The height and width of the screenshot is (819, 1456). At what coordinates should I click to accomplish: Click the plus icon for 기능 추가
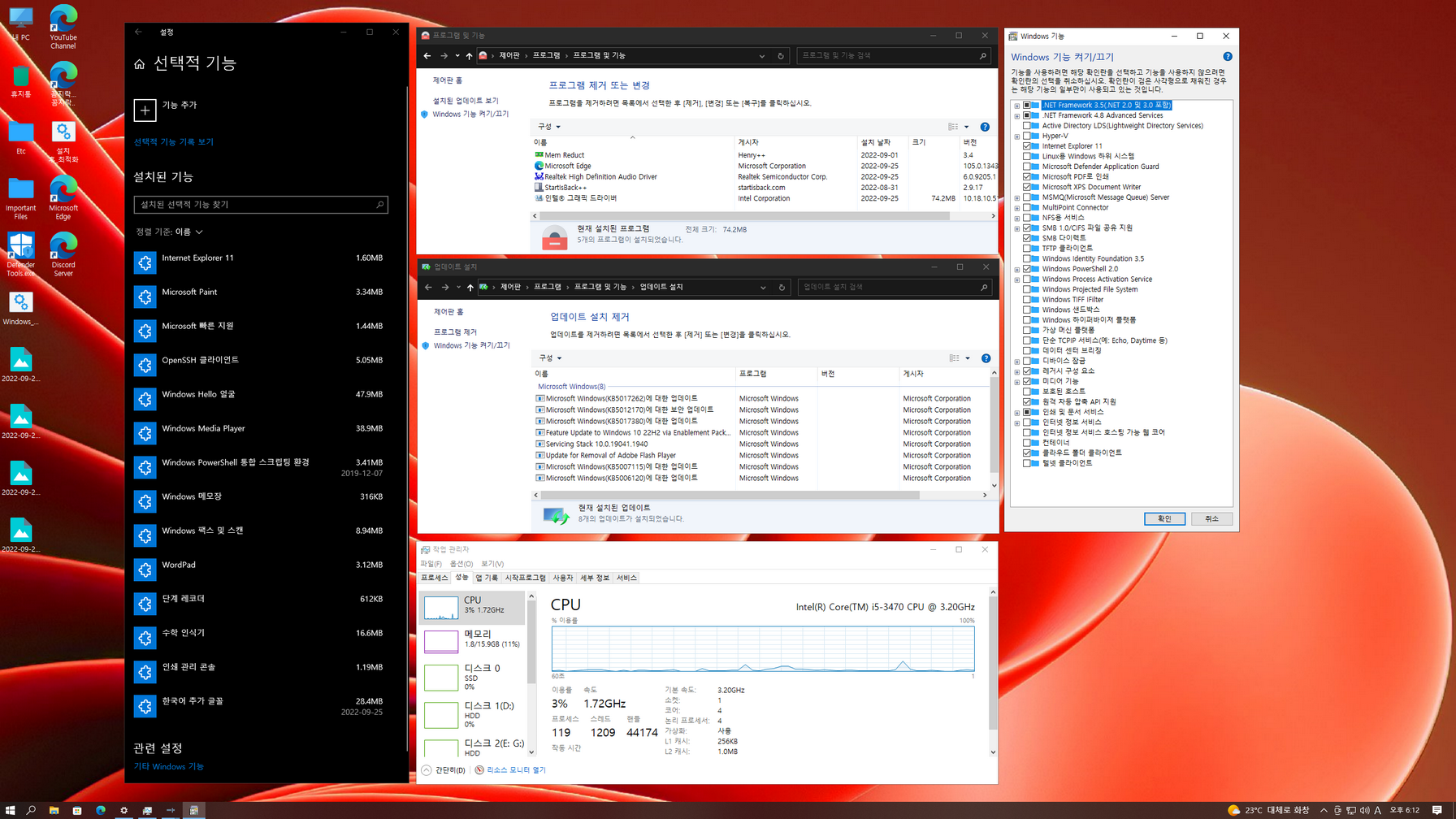point(145,110)
